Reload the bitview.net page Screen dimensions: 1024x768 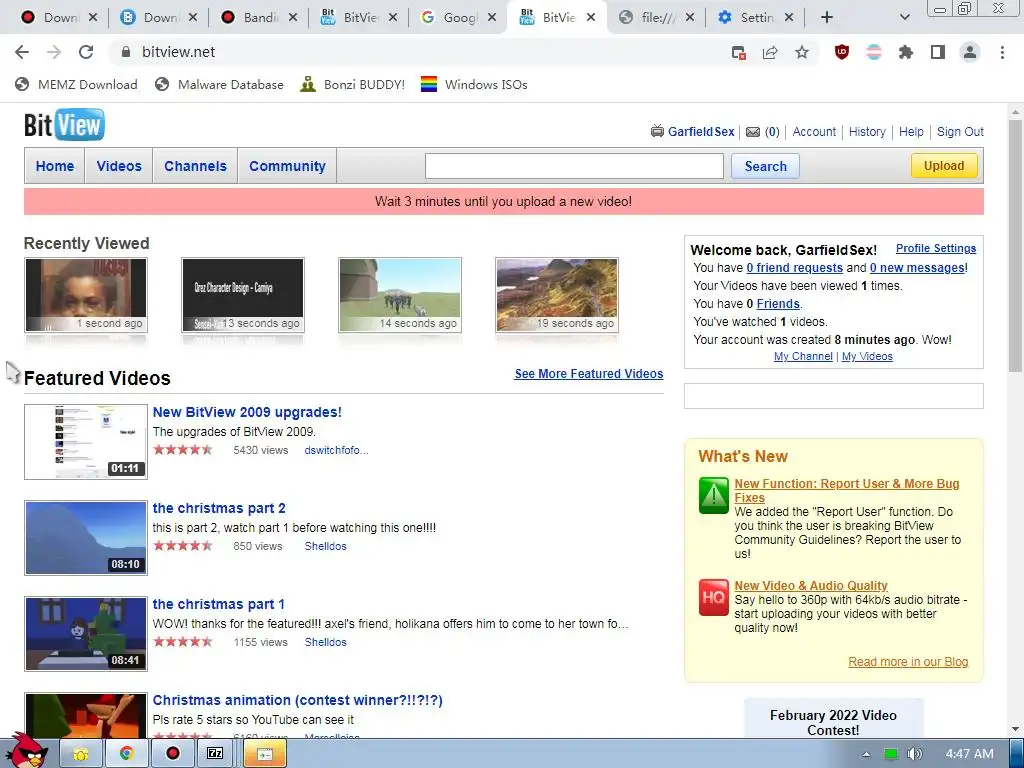(86, 52)
